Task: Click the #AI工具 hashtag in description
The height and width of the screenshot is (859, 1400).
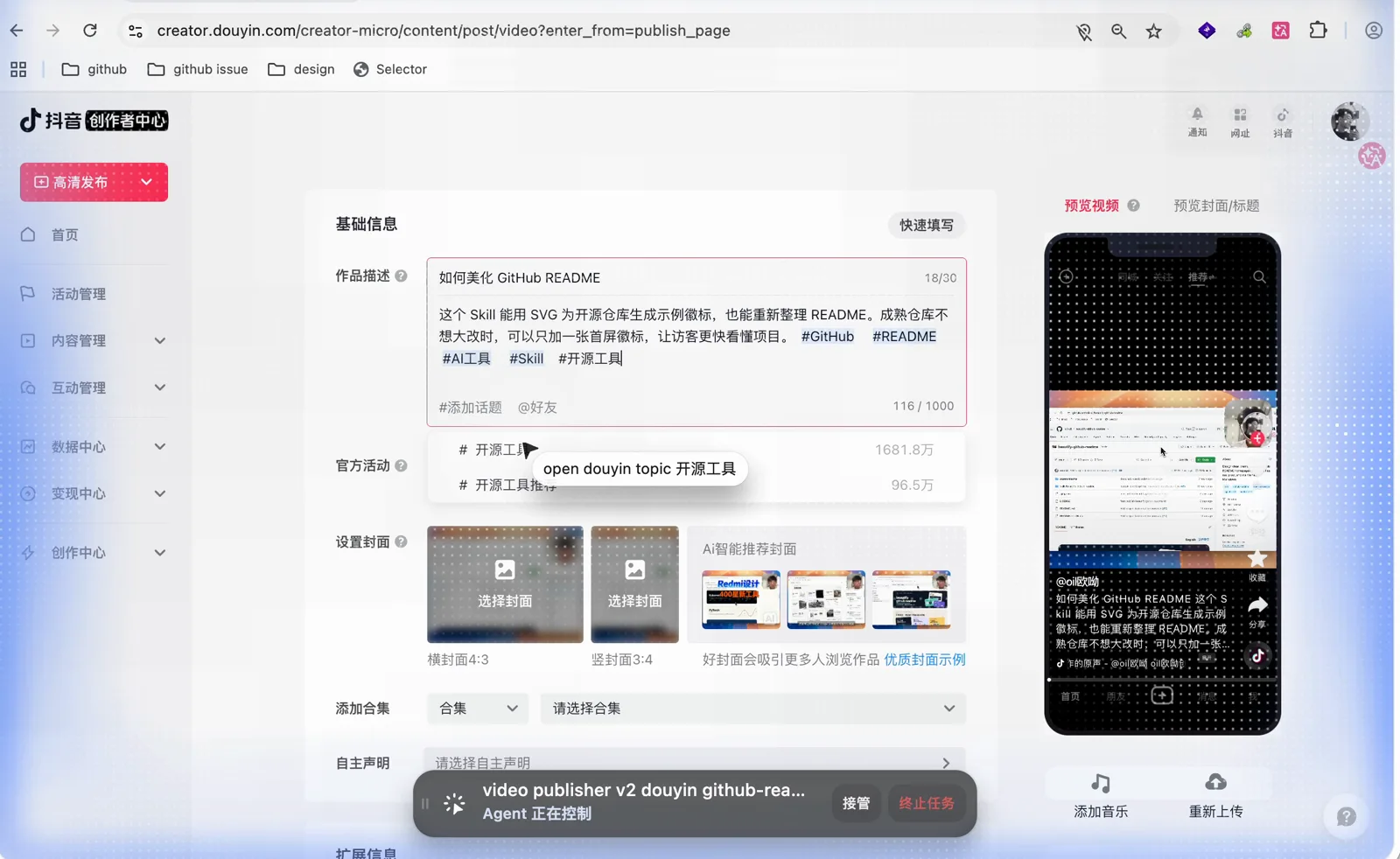Action: coord(466,359)
